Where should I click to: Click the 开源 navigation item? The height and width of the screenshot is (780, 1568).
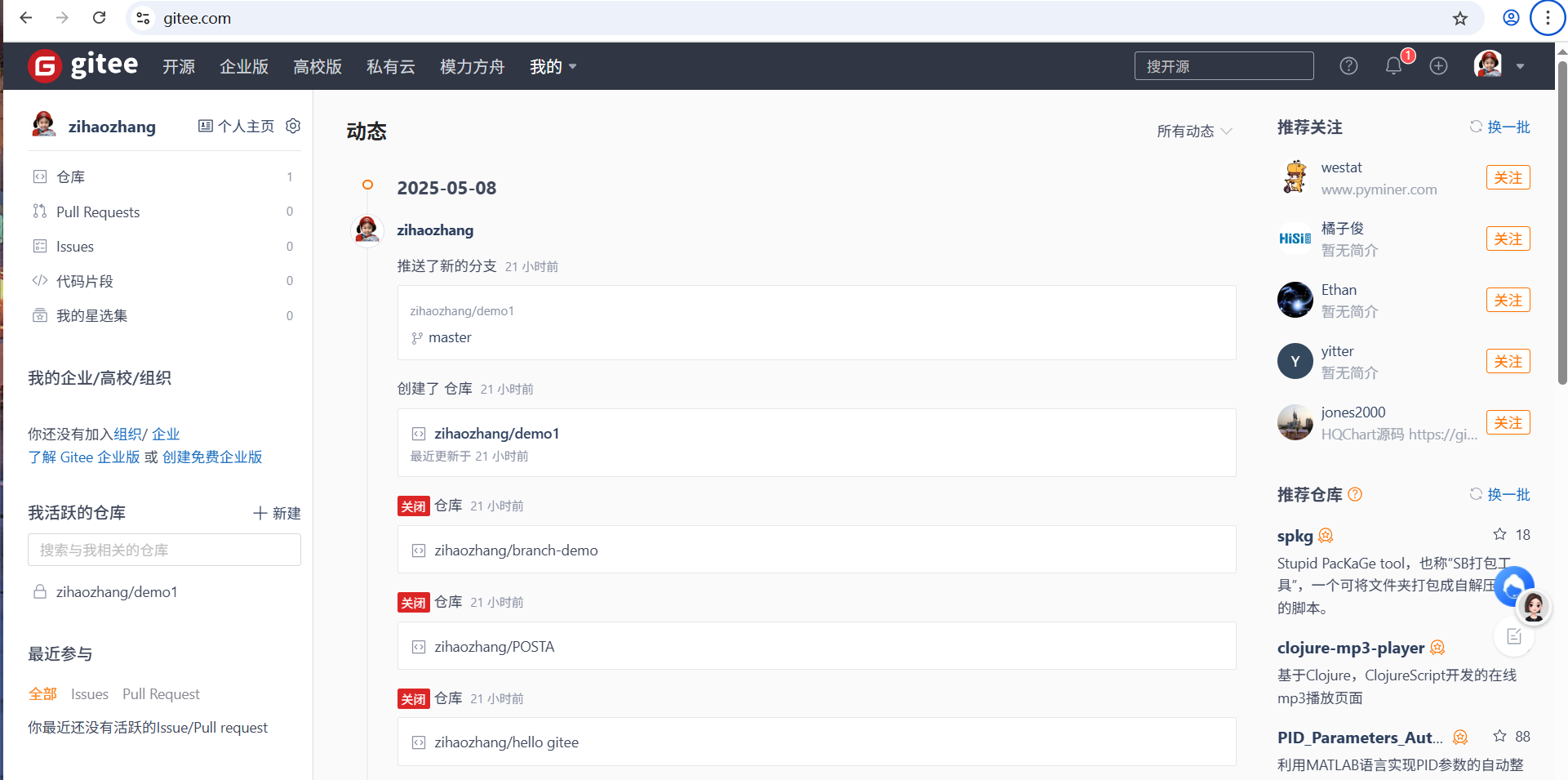click(179, 66)
